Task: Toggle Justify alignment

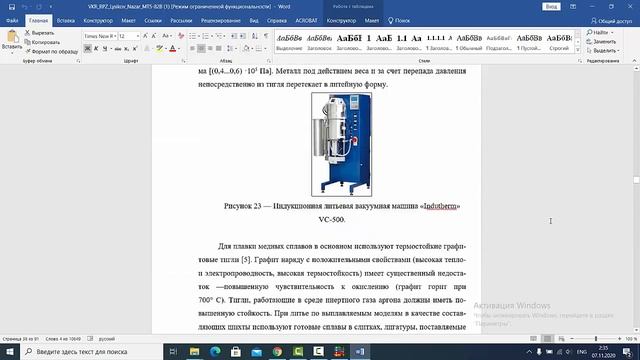Action: point(219,49)
